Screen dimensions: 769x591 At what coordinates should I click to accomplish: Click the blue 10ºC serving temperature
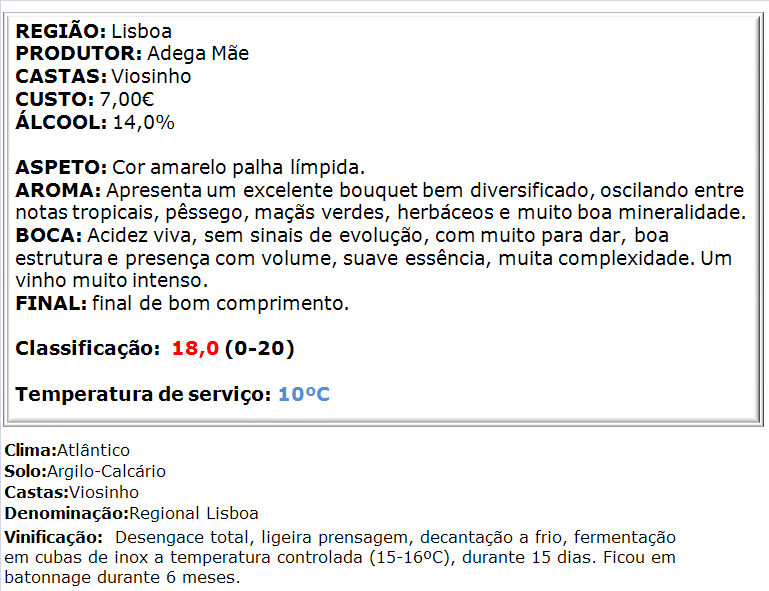pos(304,394)
